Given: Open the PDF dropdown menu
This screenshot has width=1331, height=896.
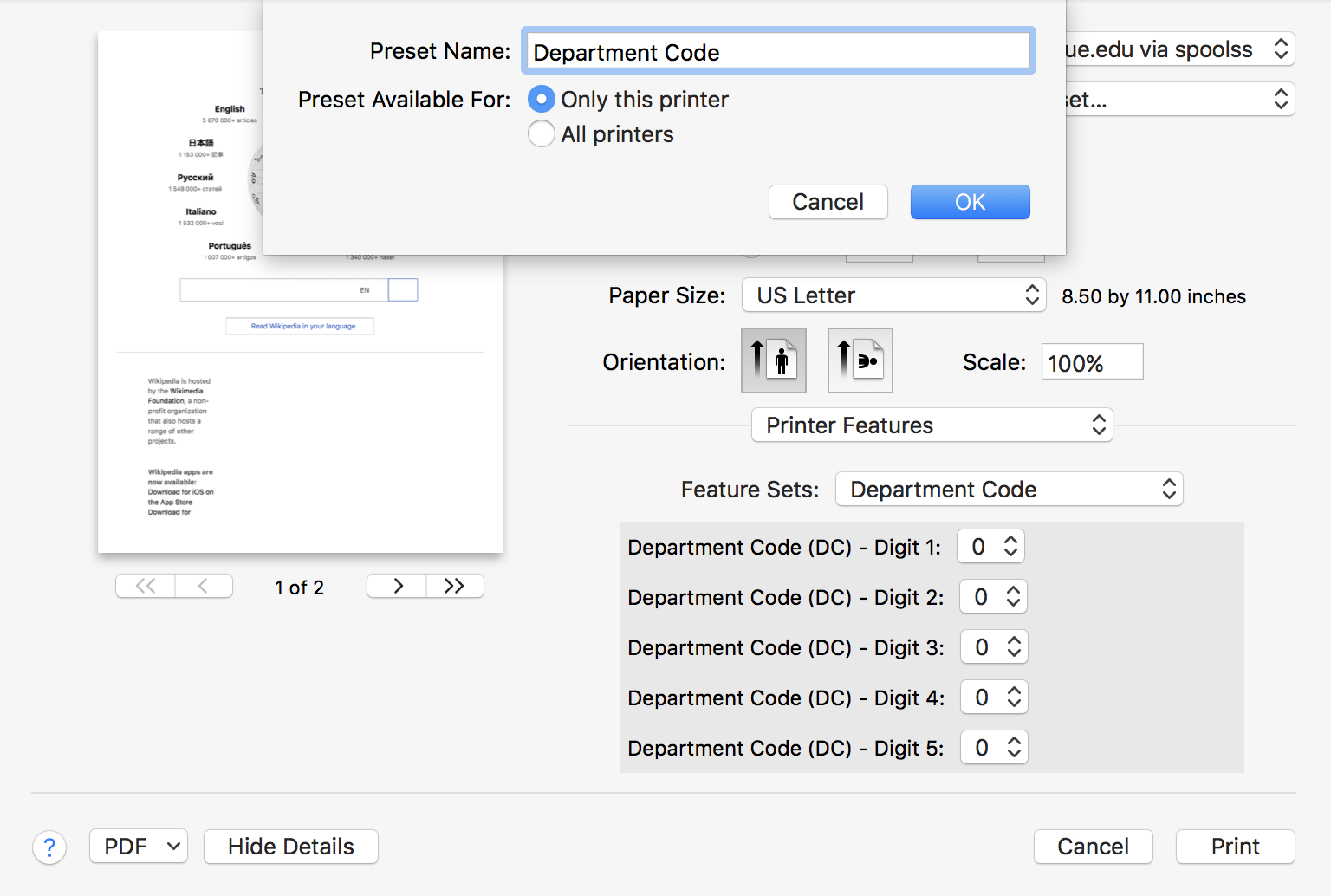Looking at the screenshot, I should click(139, 847).
